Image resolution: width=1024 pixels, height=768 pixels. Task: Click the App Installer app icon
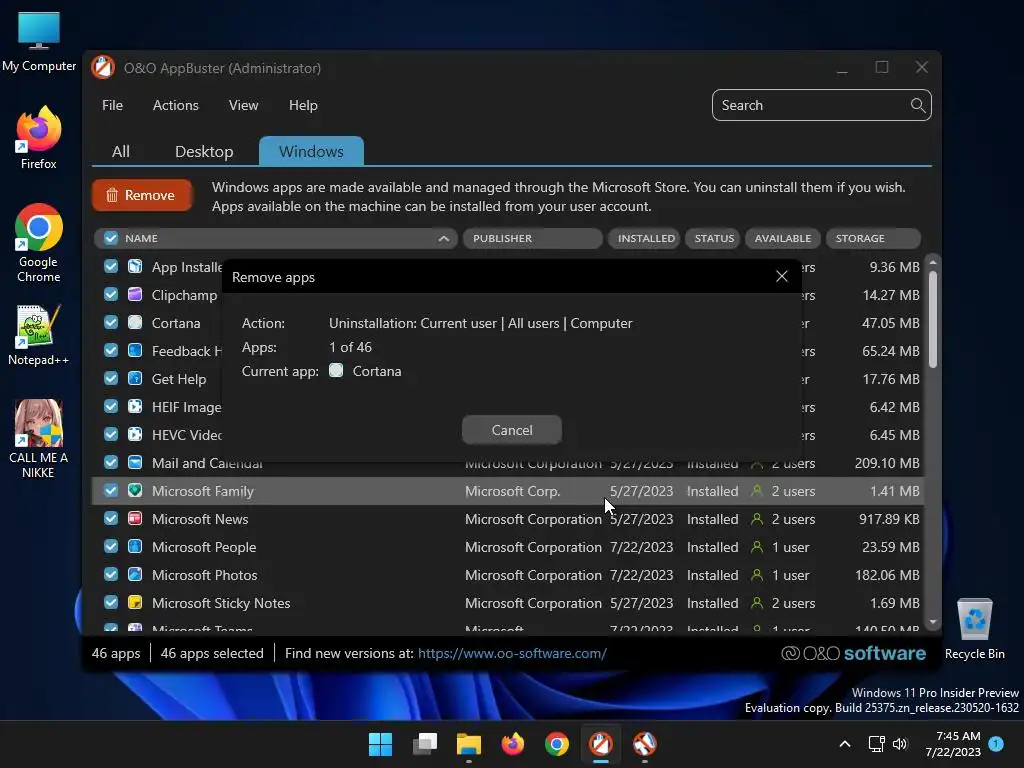click(135, 266)
